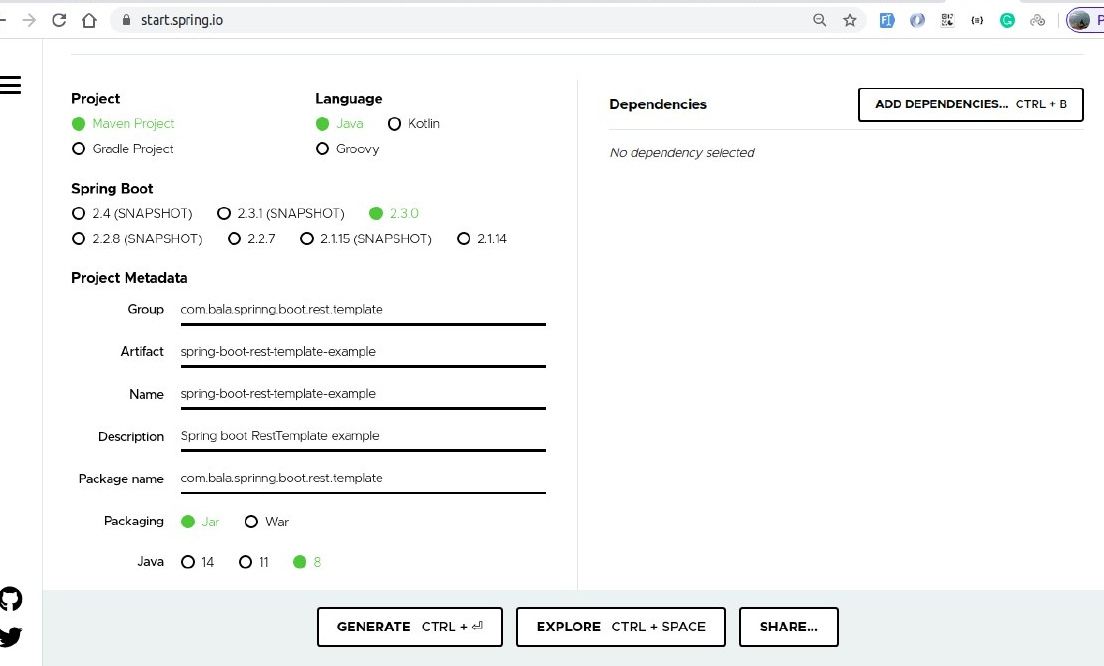Viewport: 1104px width, 666px height.
Task: Open the hamburger menu
Action: (x=11, y=85)
